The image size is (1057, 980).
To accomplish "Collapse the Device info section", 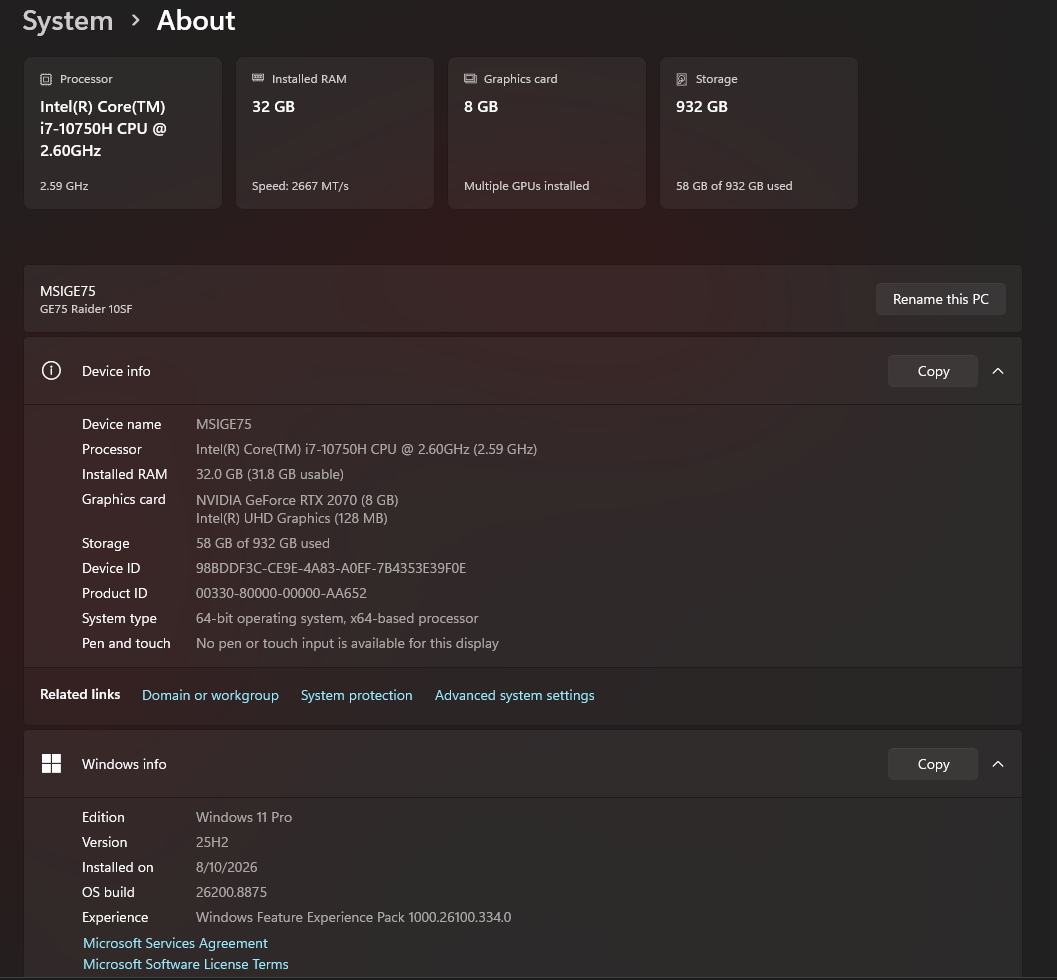I will tap(998, 371).
